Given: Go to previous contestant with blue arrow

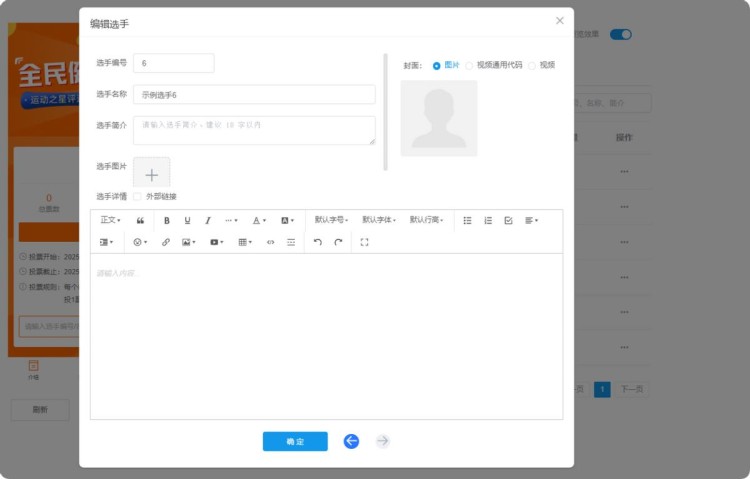Looking at the screenshot, I should point(351,441).
